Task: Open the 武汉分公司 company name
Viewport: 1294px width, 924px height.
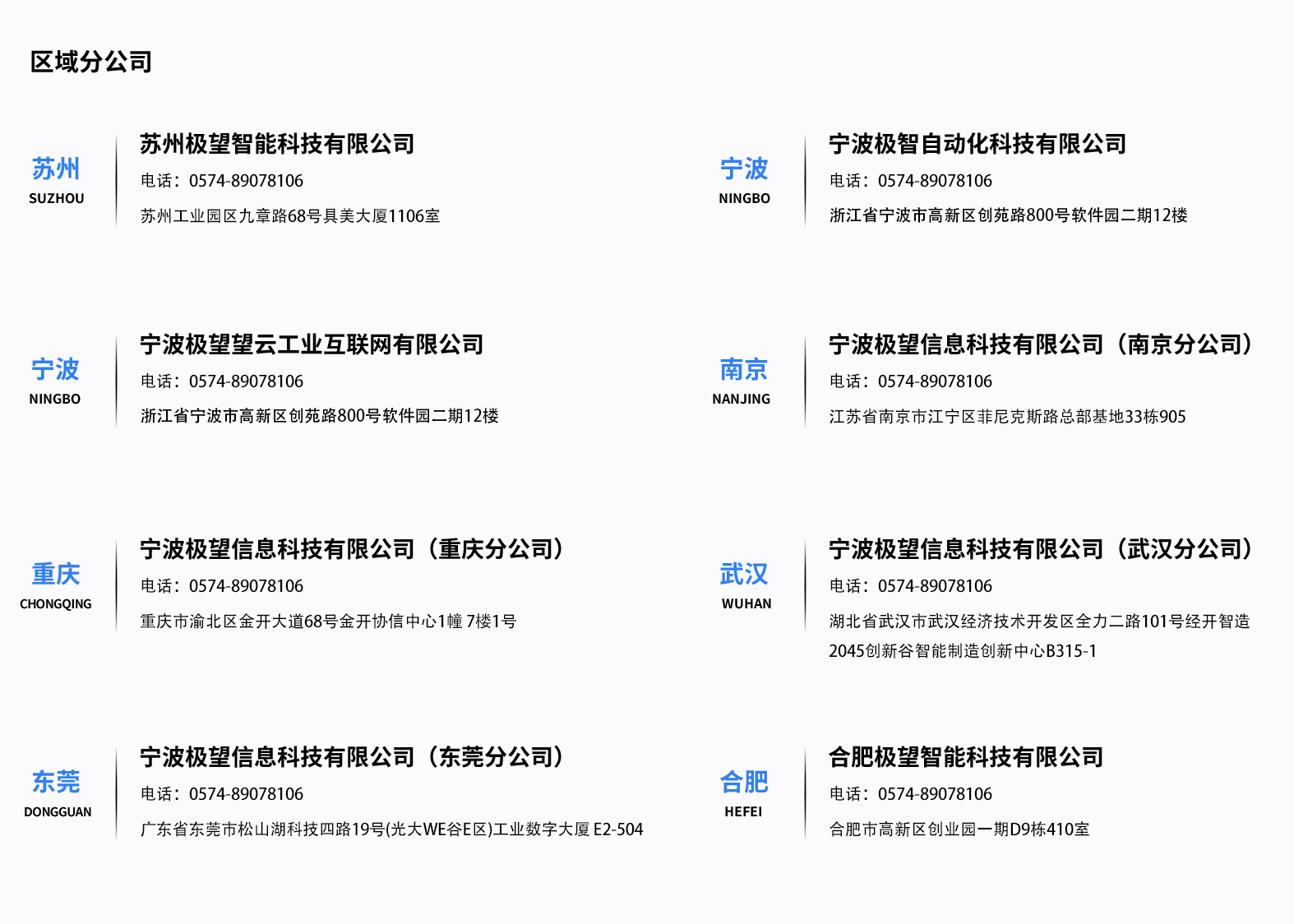Action: [x=1042, y=549]
